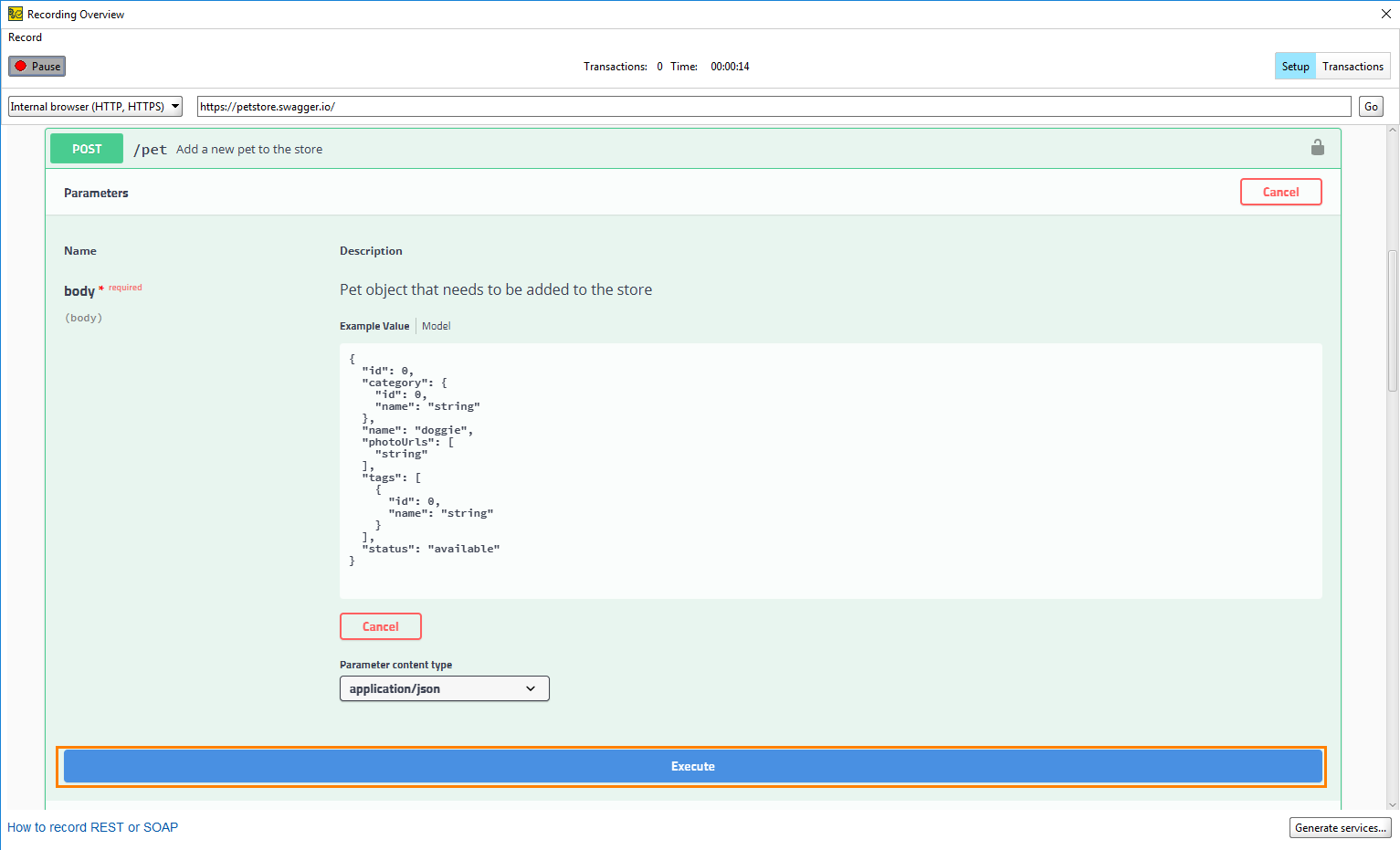Select the Setup tab

pyautogui.click(x=1294, y=67)
